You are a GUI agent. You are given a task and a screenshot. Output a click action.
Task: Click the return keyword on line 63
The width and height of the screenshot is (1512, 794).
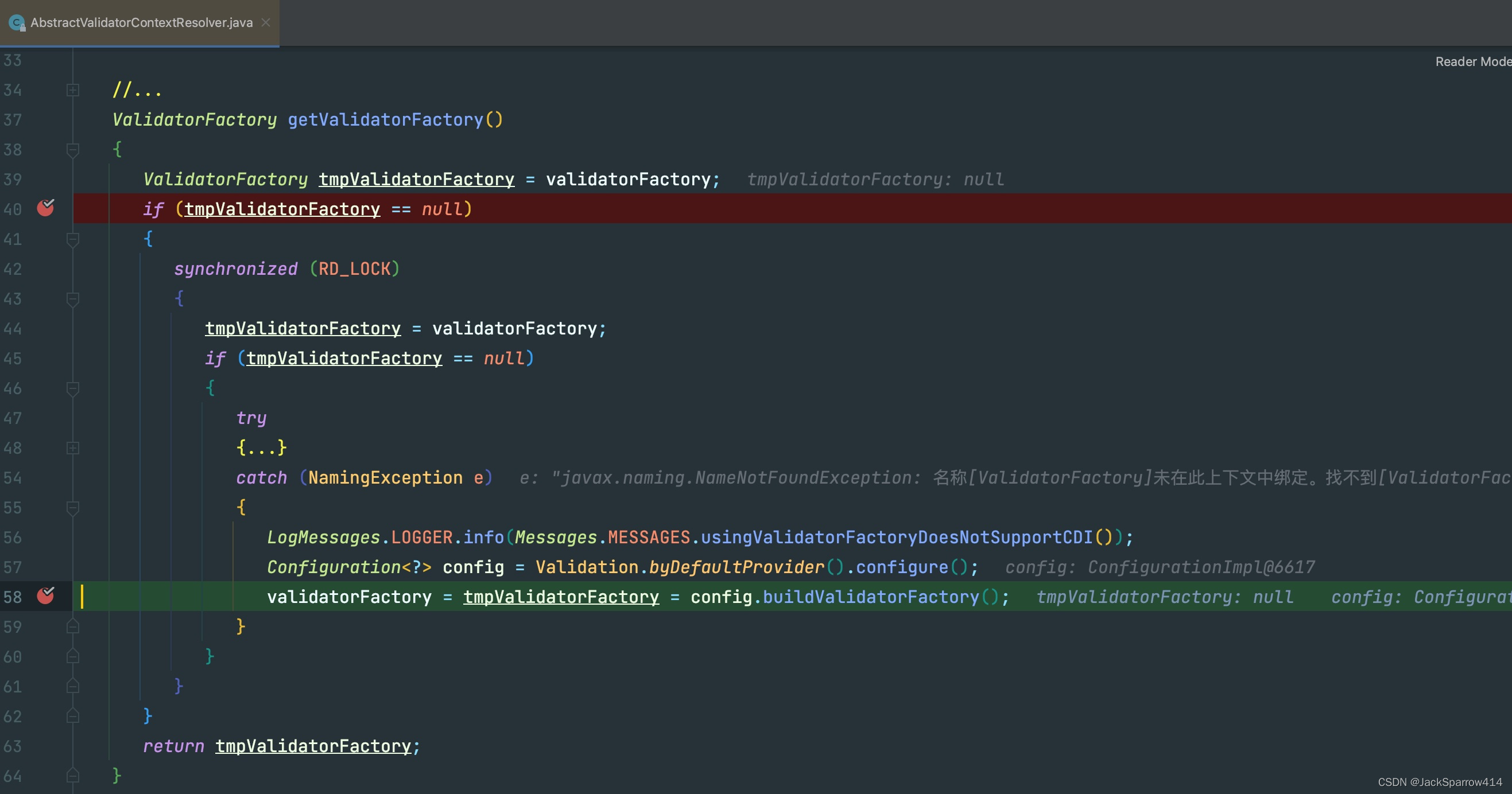174,746
